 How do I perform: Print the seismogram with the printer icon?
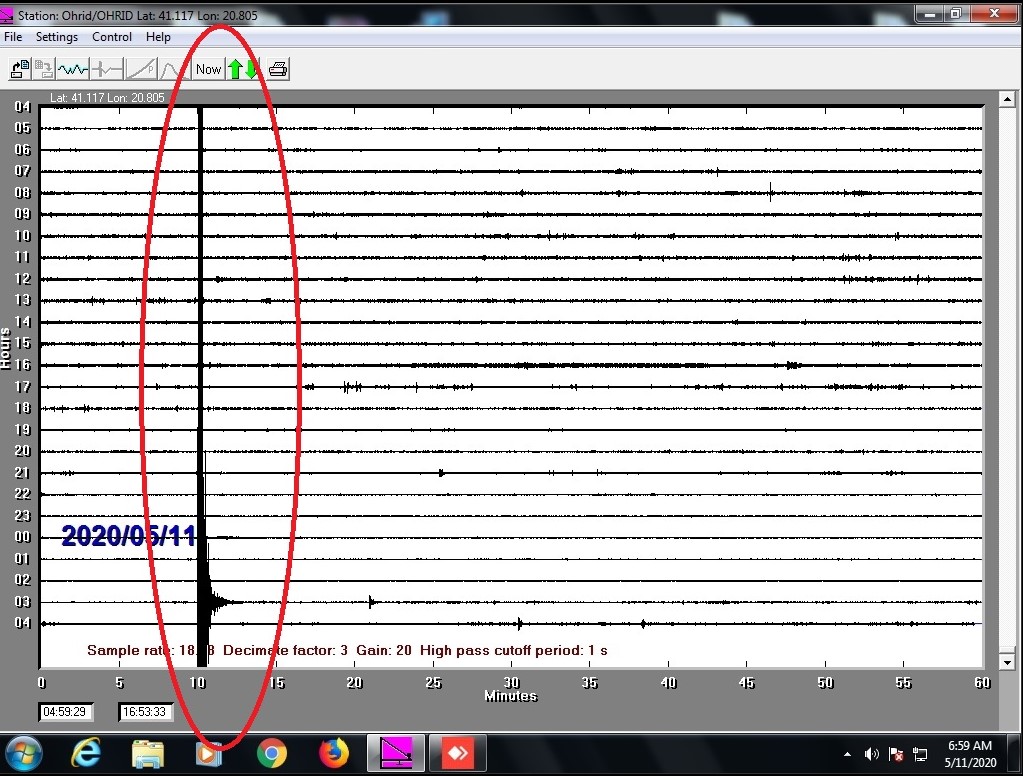click(x=278, y=69)
